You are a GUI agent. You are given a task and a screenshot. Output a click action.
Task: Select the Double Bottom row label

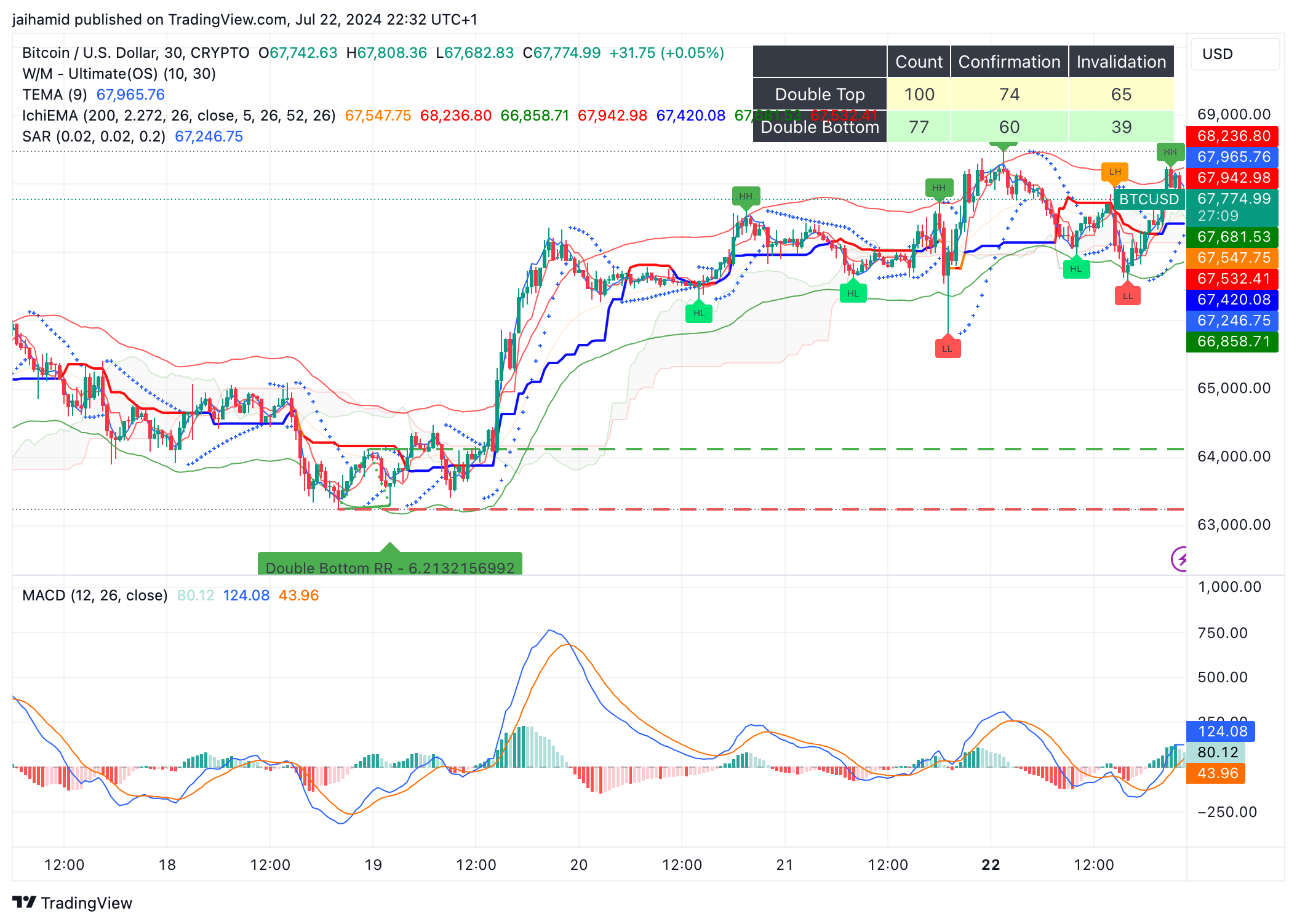tap(820, 127)
